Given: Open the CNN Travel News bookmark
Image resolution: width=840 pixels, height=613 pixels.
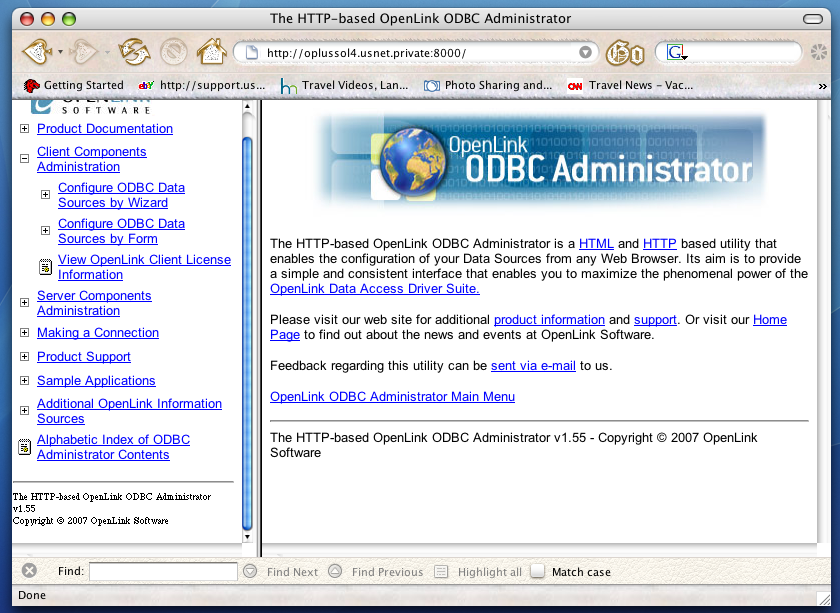Looking at the screenshot, I should [630, 86].
